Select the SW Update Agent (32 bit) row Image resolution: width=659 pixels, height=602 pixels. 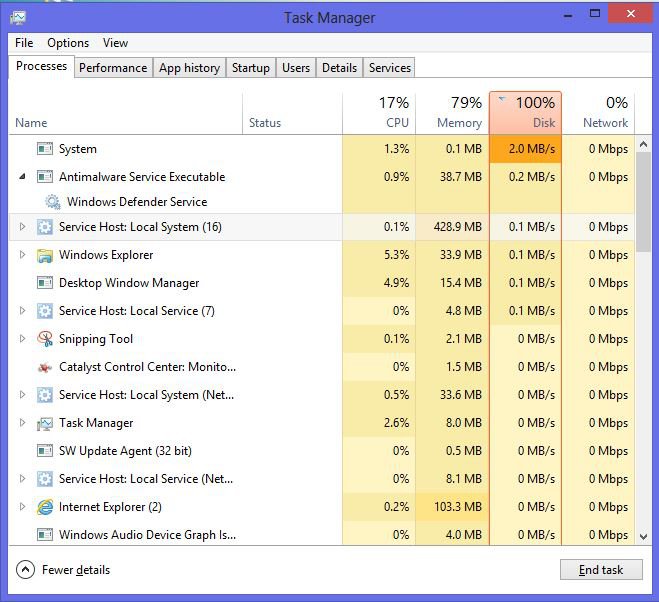click(x=322, y=451)
